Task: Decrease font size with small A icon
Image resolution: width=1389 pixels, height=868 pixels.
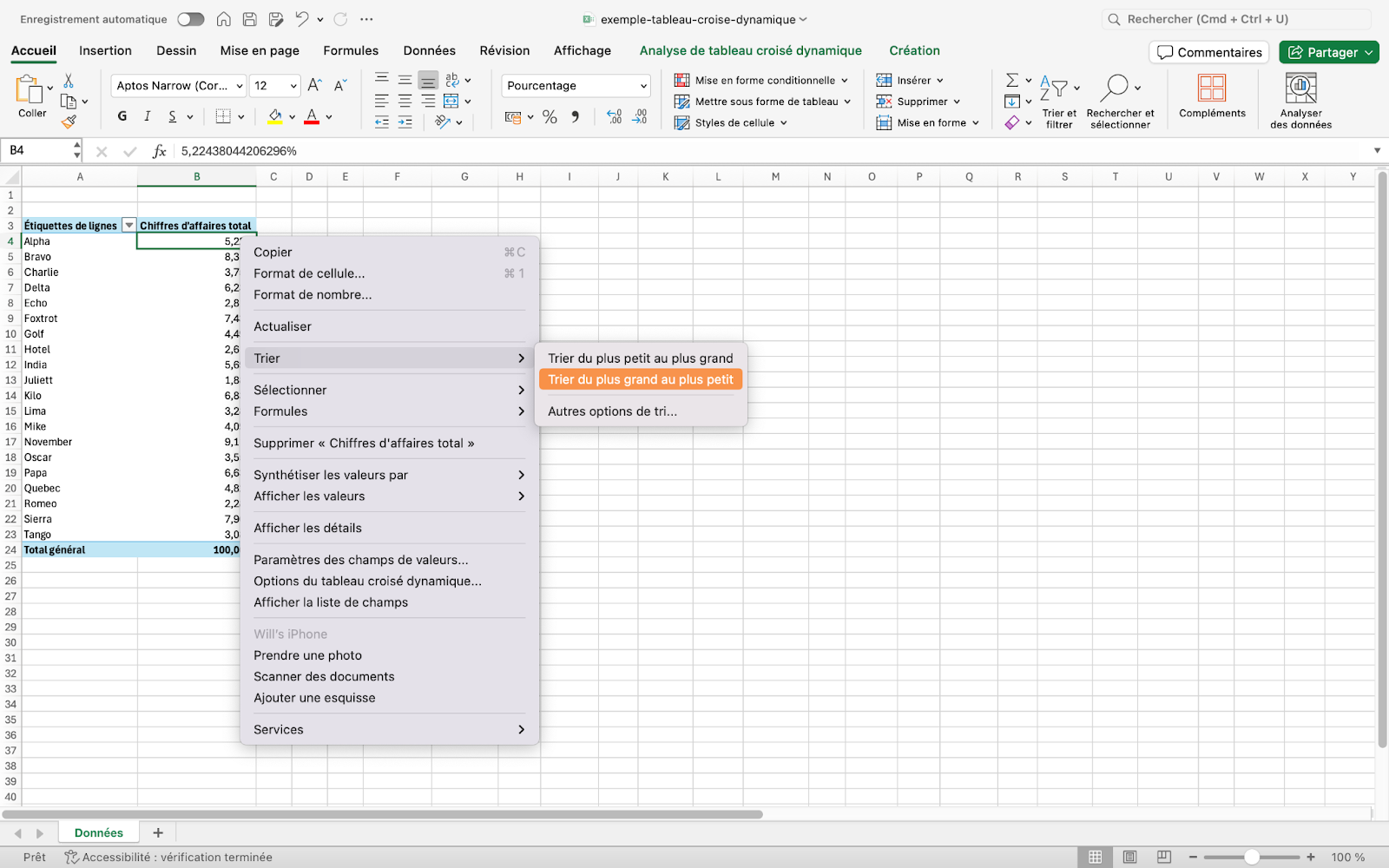Action: point(340,85)
